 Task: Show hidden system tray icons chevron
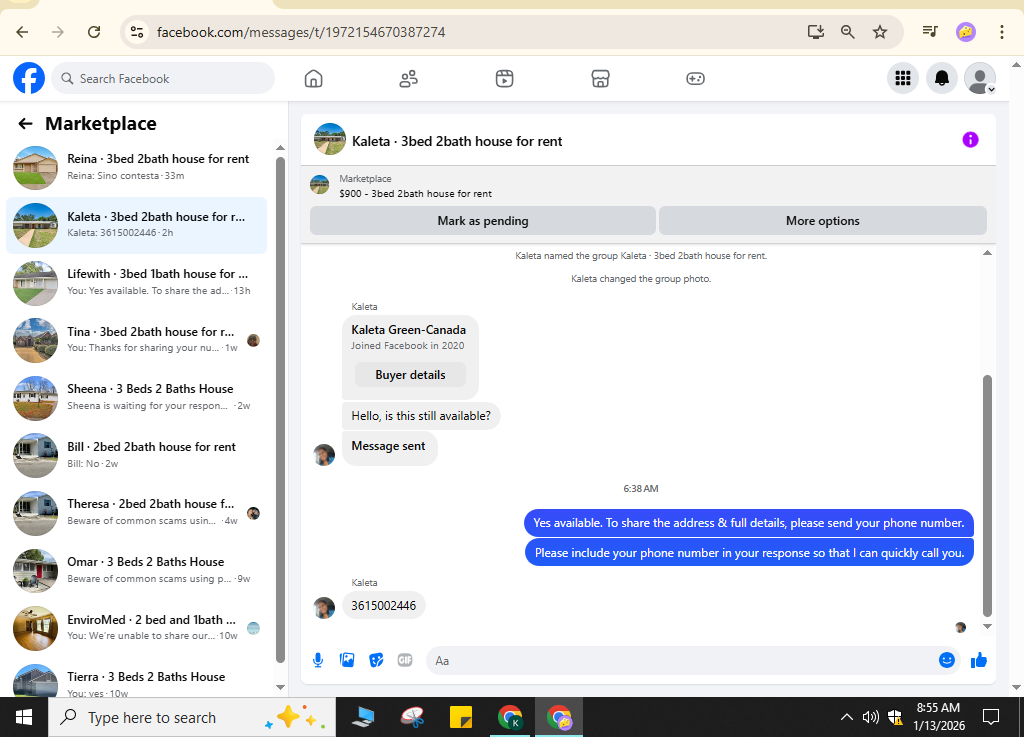[846, 717]
